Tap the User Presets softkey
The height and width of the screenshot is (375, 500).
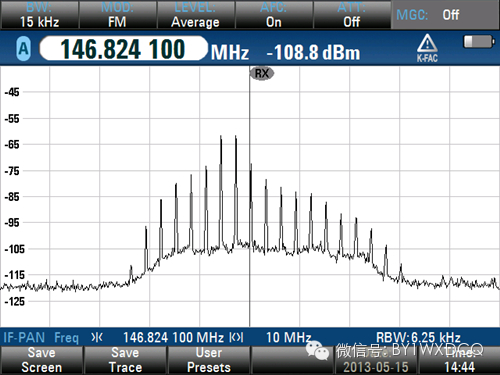tap(209, 360)
